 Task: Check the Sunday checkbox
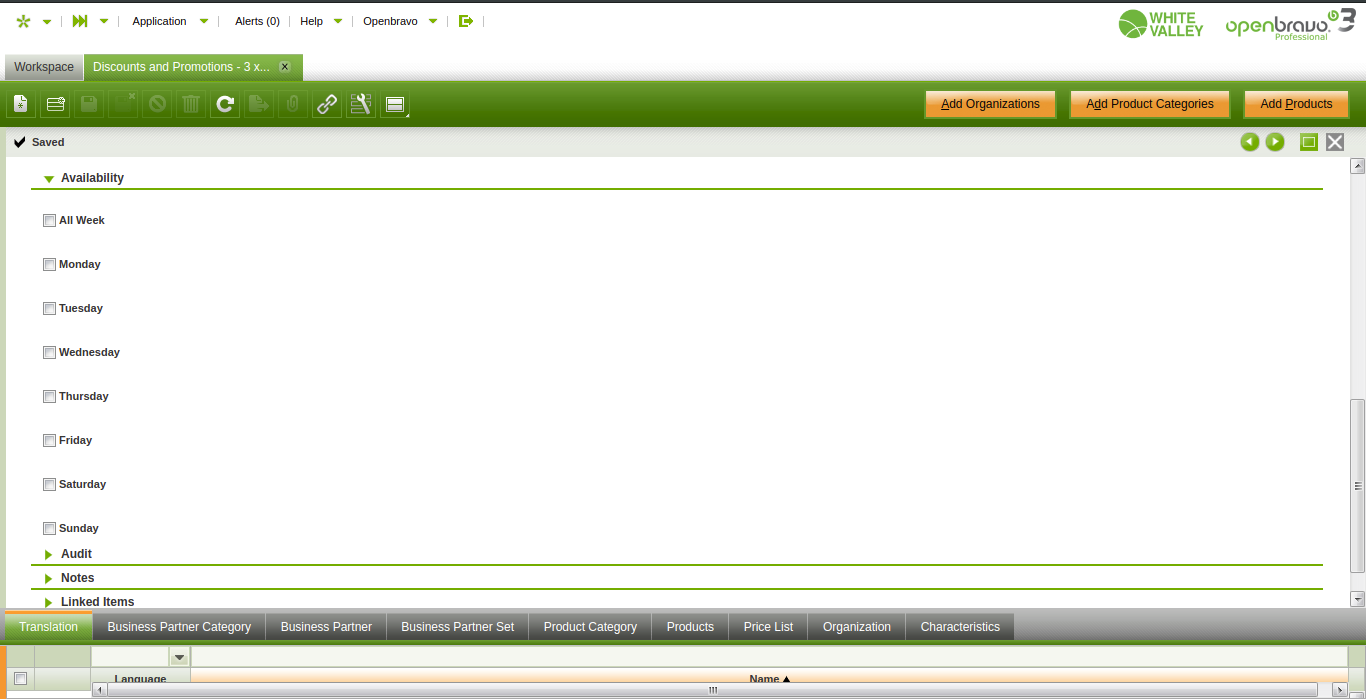[49, 529]
